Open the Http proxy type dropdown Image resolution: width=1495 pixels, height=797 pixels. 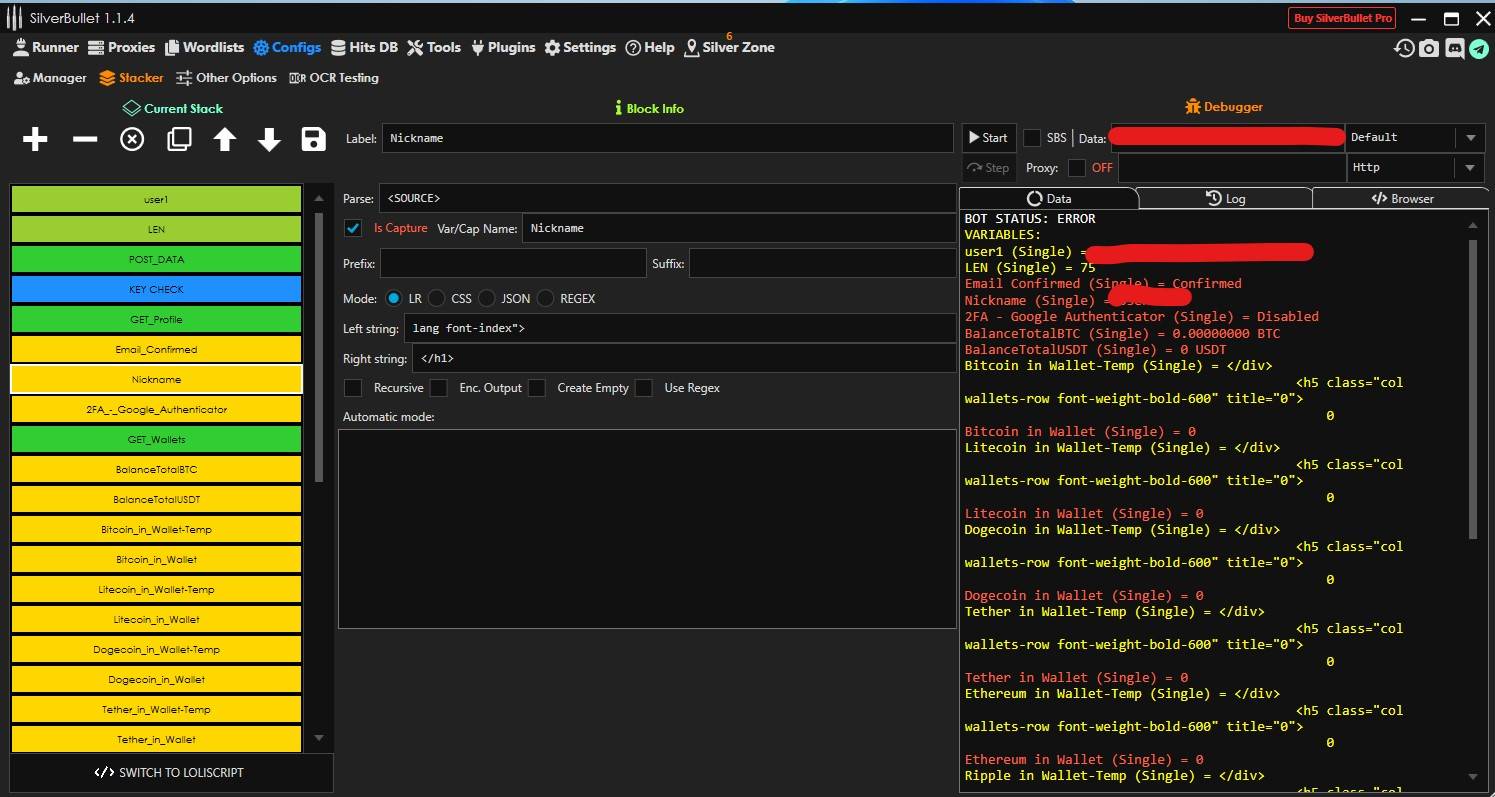(x=1415, y=167)
